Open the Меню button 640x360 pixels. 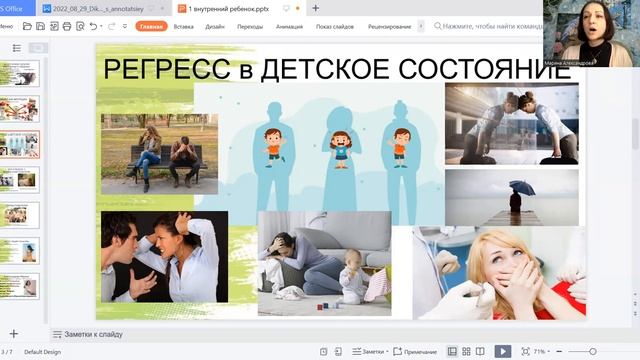pyautogui.click(x=6, y=27)
